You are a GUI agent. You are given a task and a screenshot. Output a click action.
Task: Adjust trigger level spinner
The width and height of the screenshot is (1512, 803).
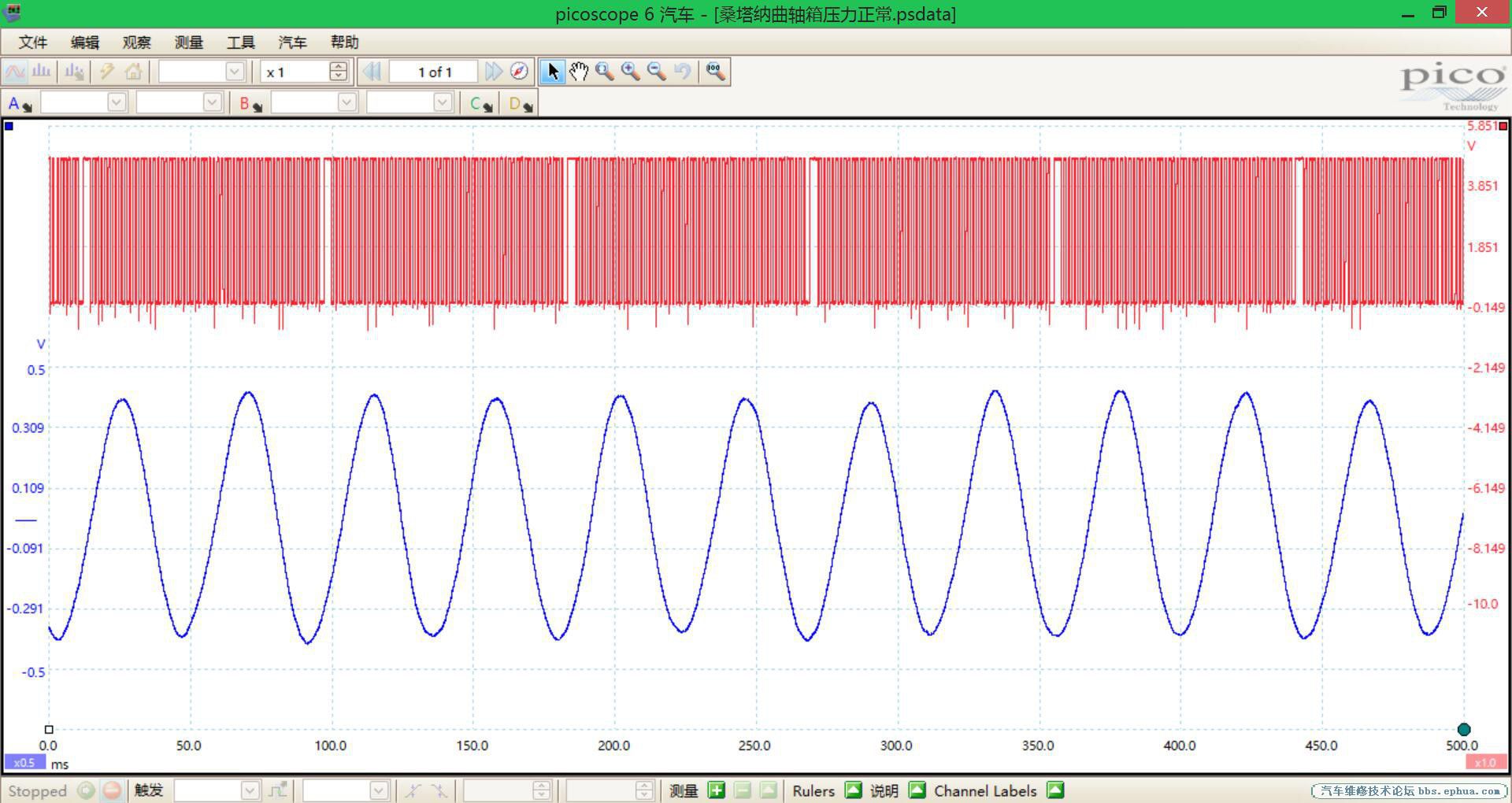(541, 790)
